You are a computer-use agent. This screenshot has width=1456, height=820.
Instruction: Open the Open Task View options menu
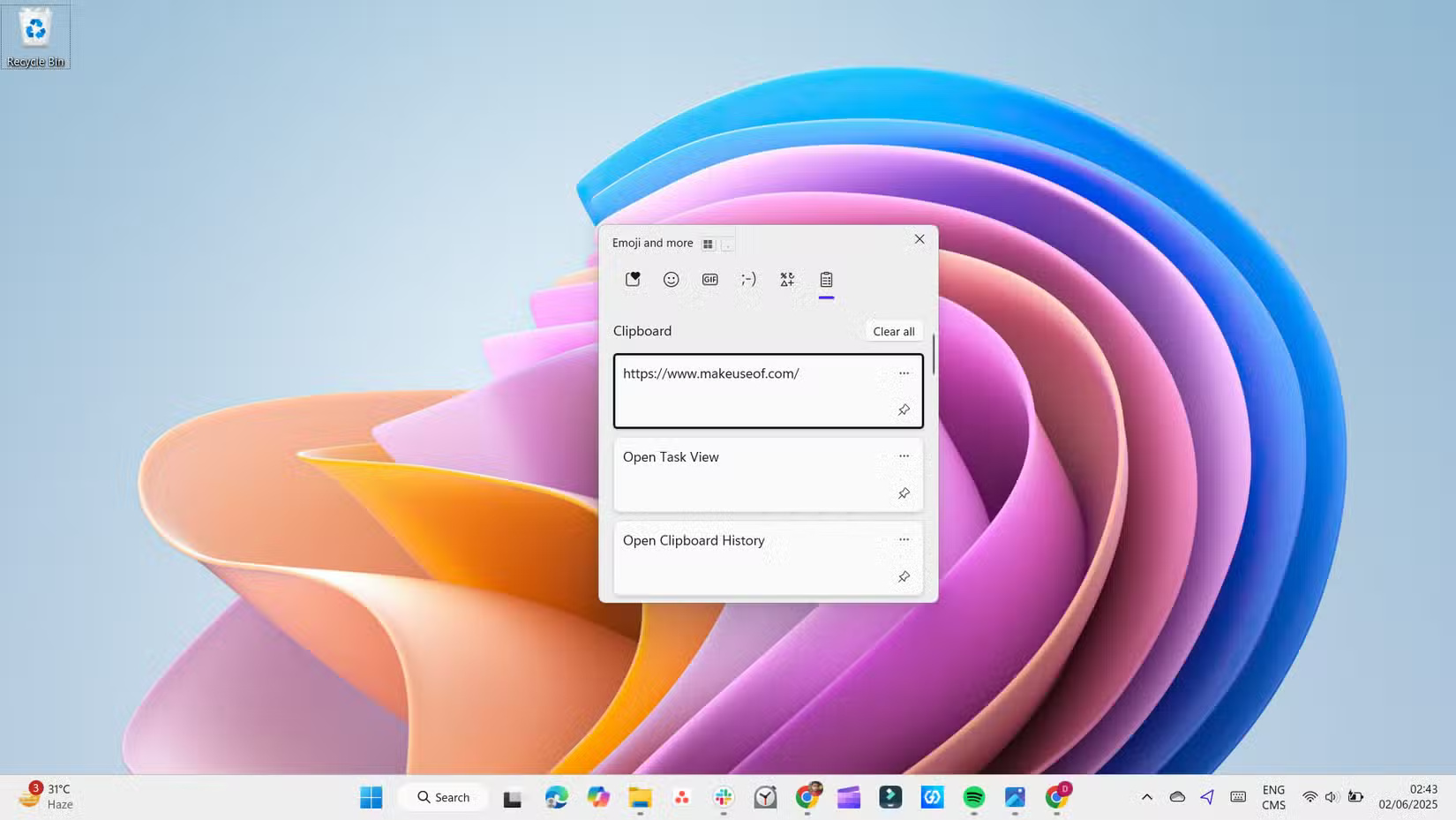tap(904, 455)
